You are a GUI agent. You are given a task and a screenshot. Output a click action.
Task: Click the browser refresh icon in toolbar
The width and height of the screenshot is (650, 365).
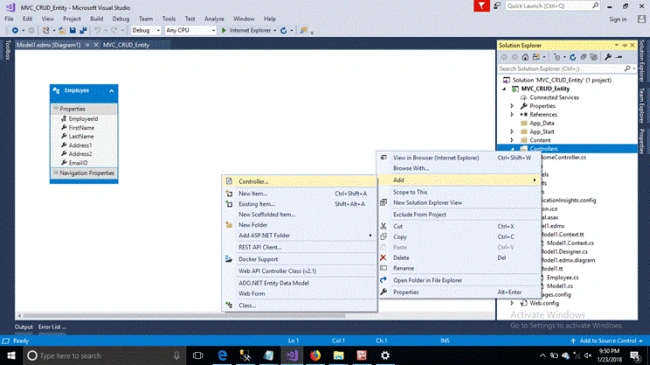(284, 30)
